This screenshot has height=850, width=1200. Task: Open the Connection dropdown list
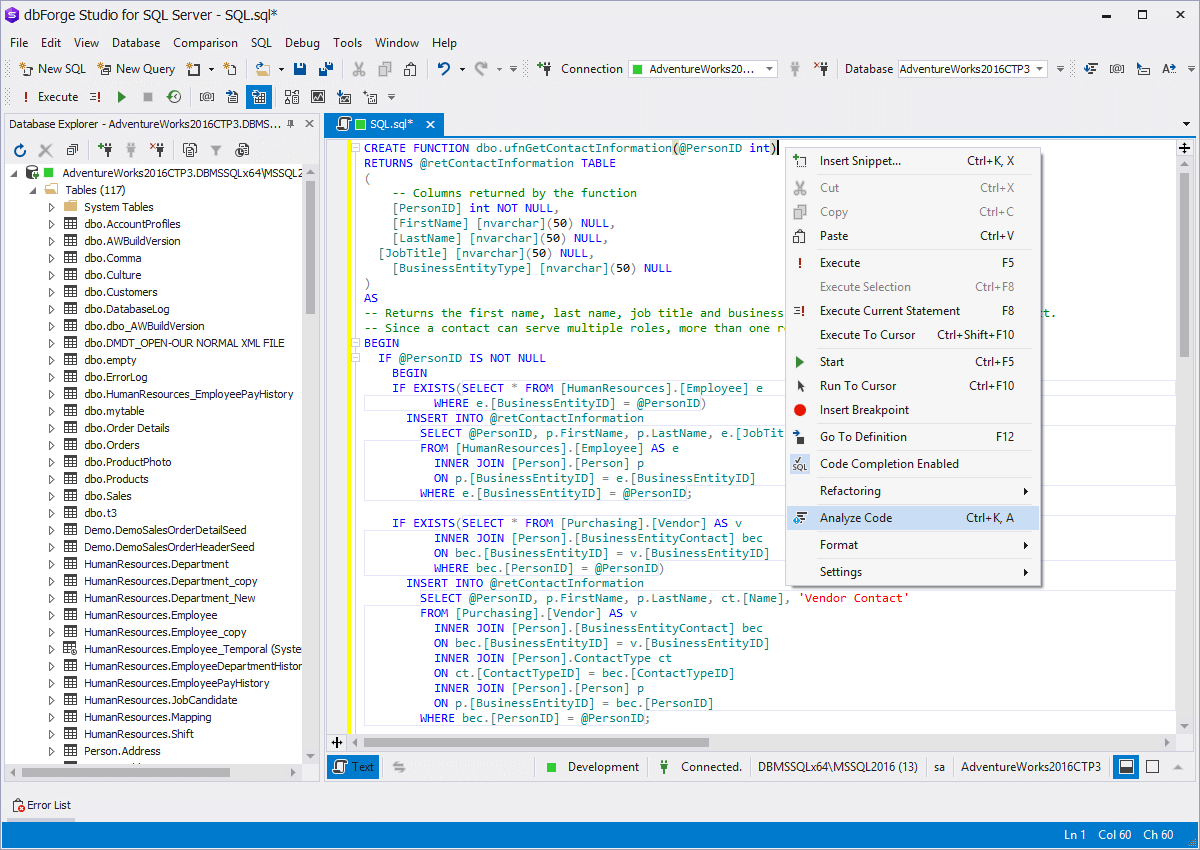[770, 69]
